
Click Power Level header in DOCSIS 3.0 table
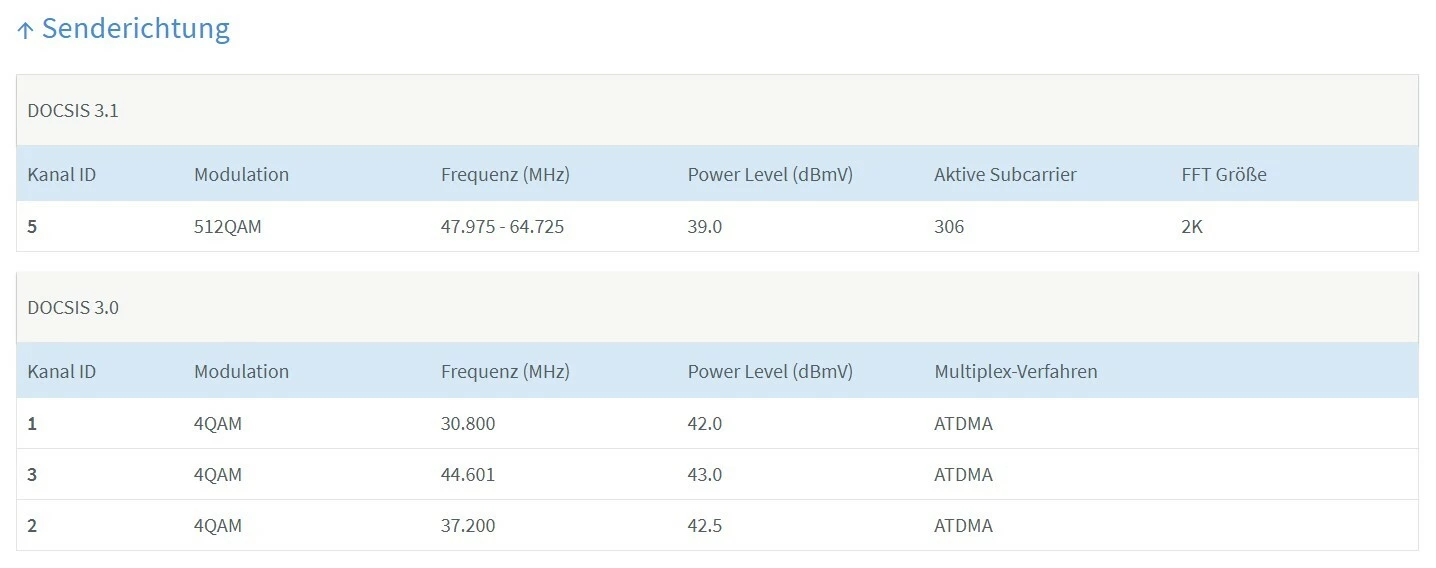[x=770, y=371]
